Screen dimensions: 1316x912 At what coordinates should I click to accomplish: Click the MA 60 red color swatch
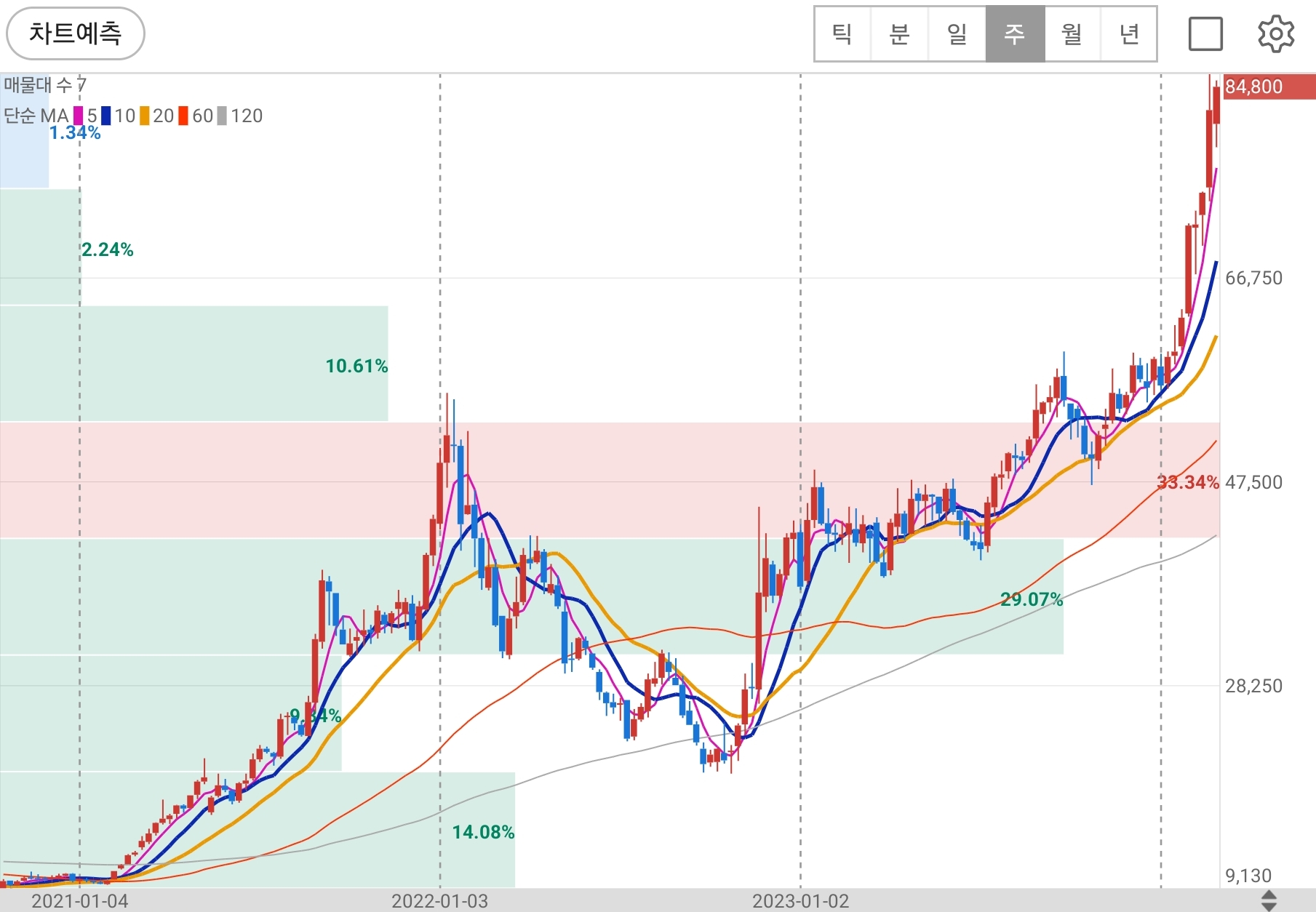click(183, 116)
